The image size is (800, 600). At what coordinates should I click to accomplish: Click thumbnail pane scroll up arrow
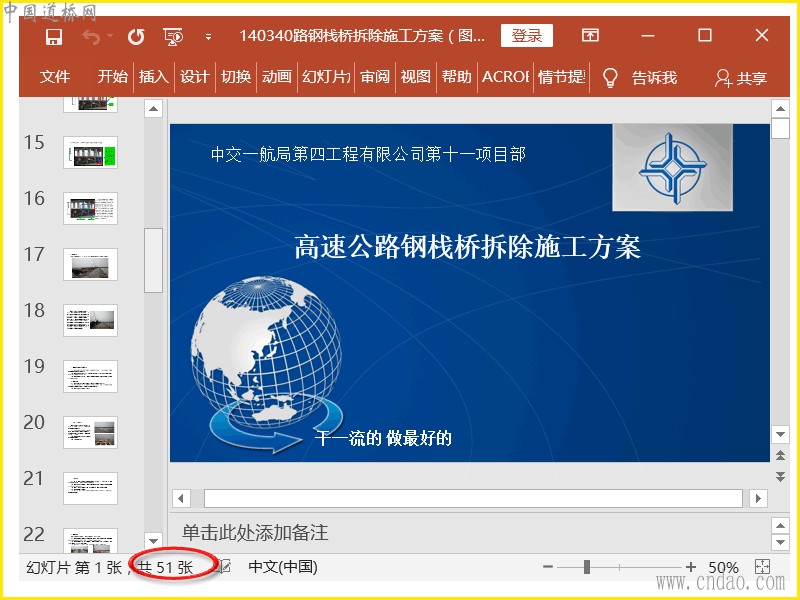(154, 109)
